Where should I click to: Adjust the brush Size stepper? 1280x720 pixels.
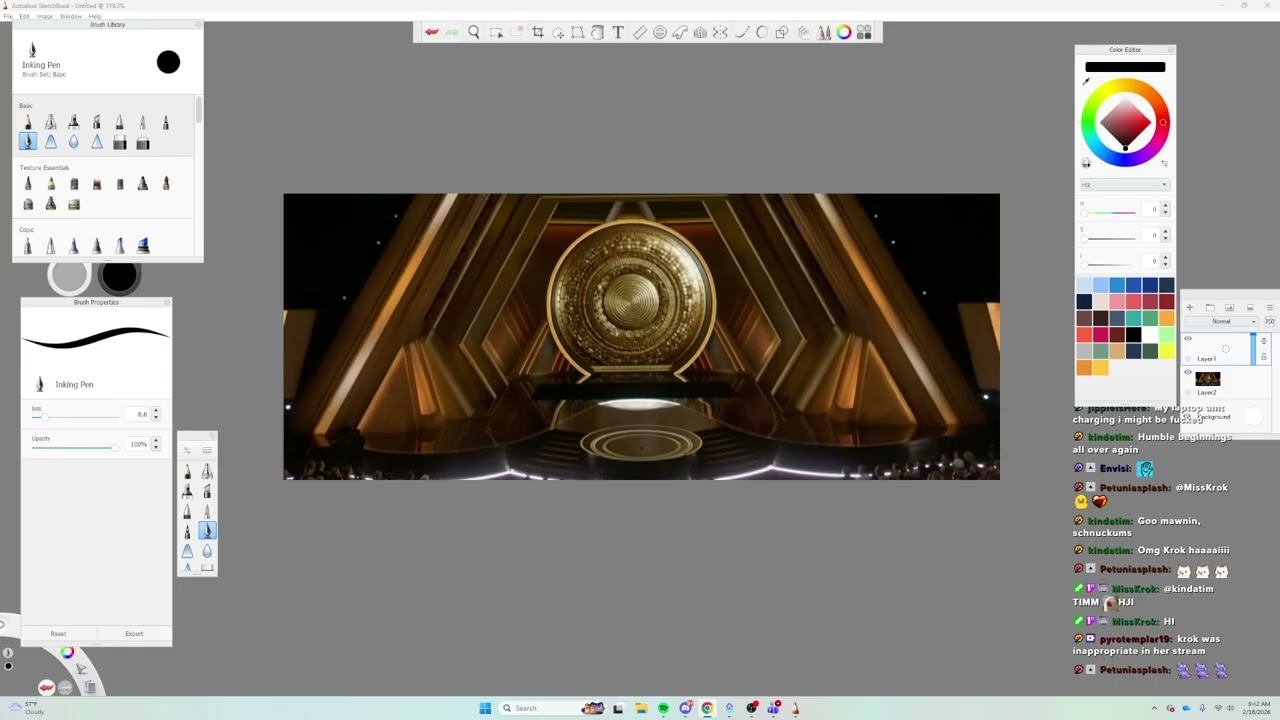155,414
